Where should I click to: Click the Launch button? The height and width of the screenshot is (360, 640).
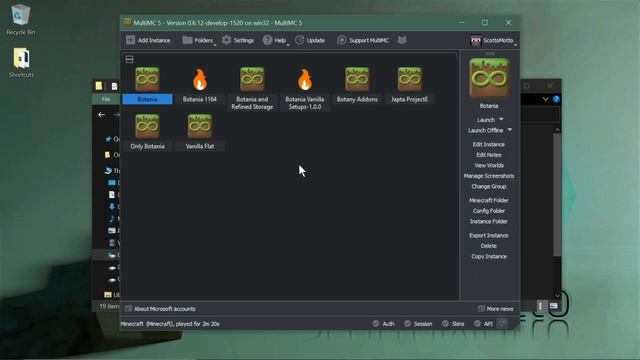486,120
